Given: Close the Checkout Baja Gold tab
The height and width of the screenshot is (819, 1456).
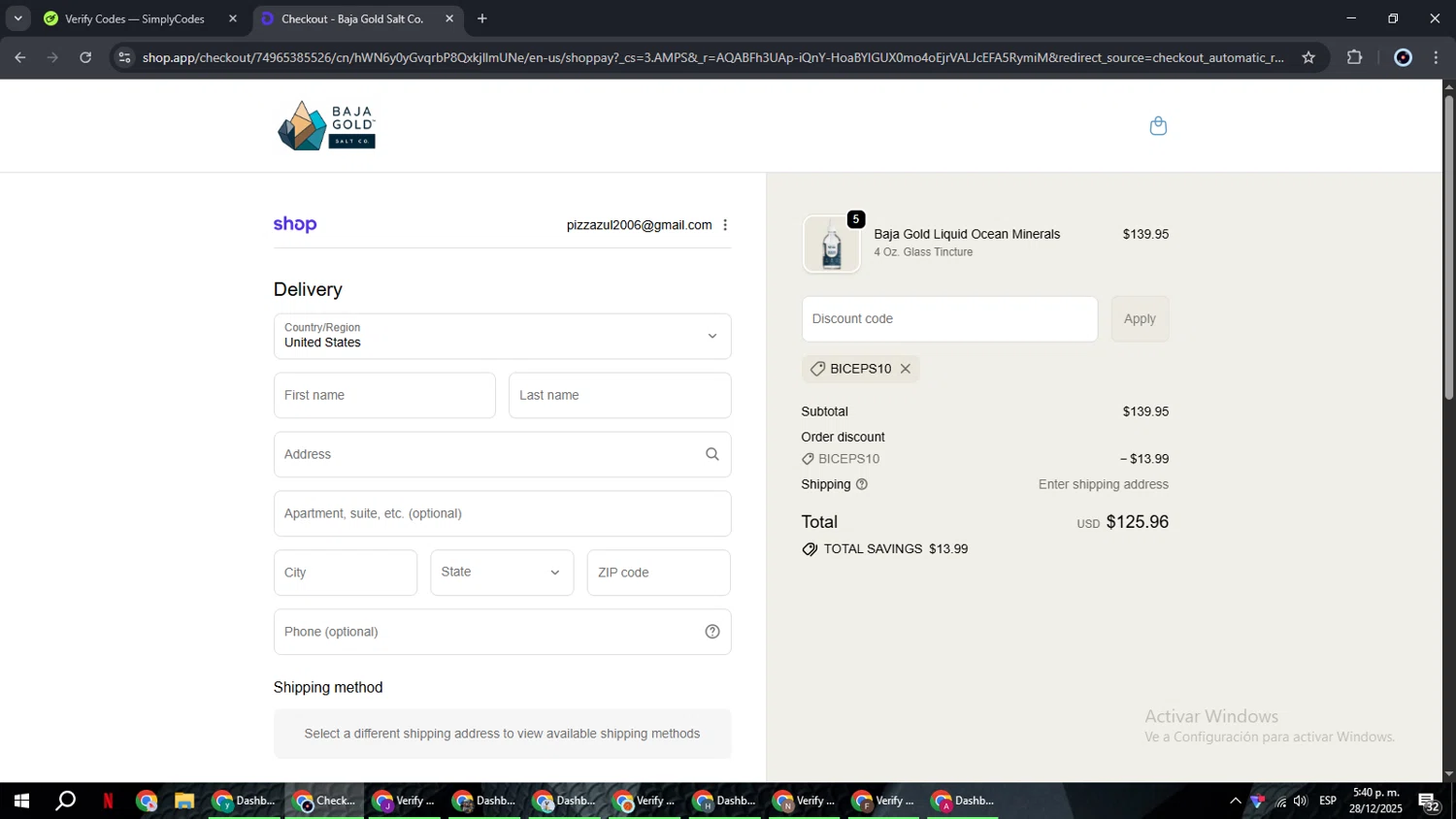Looking at the screenshot, I should (449, 18).
